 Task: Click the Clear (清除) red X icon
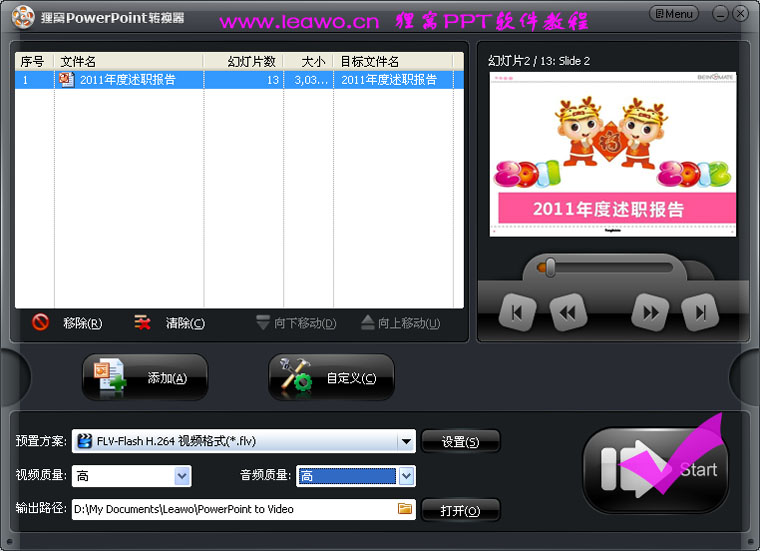click(142, 322)
